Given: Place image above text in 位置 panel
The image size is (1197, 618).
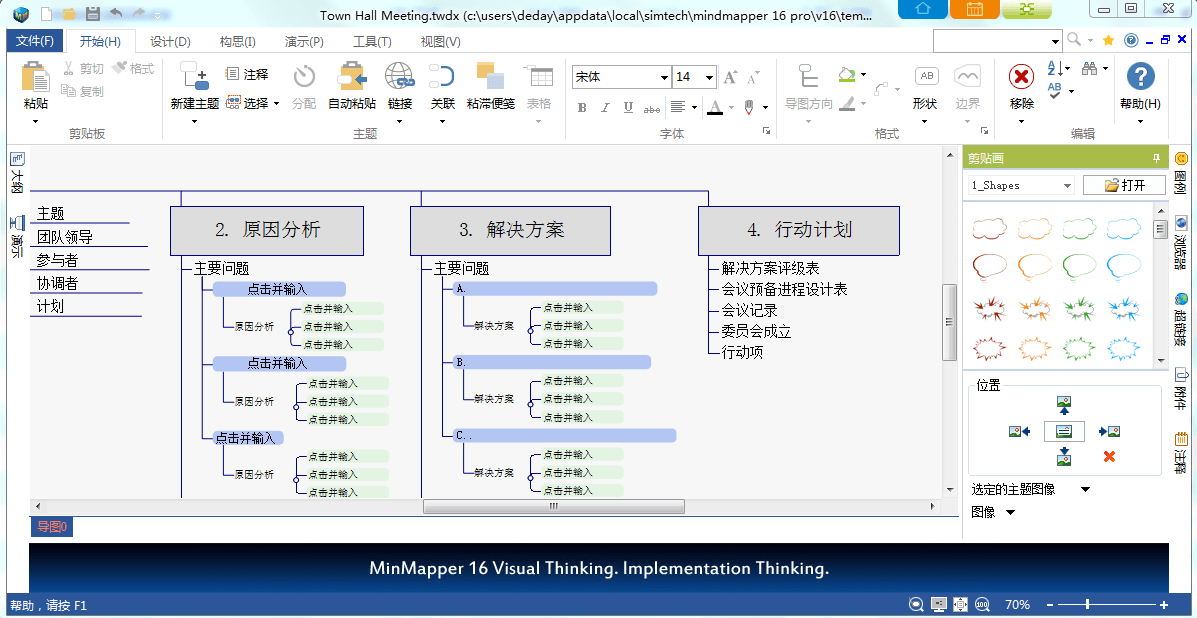Looking at the screenshot, I should point(1064,405).
